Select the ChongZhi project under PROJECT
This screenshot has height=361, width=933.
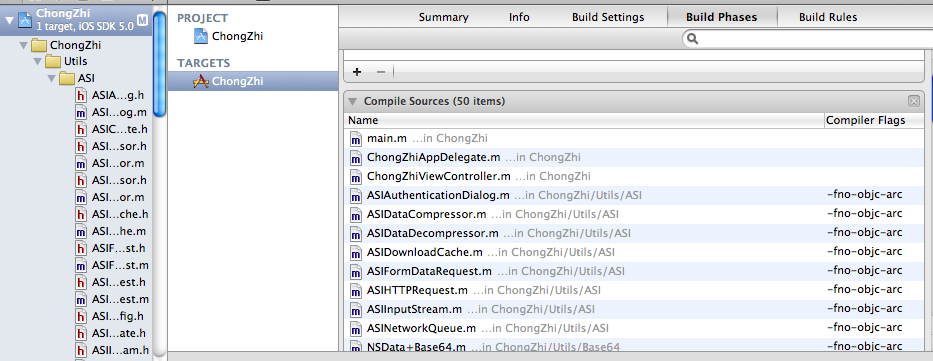pyautogui.click(x=237, y=36)
